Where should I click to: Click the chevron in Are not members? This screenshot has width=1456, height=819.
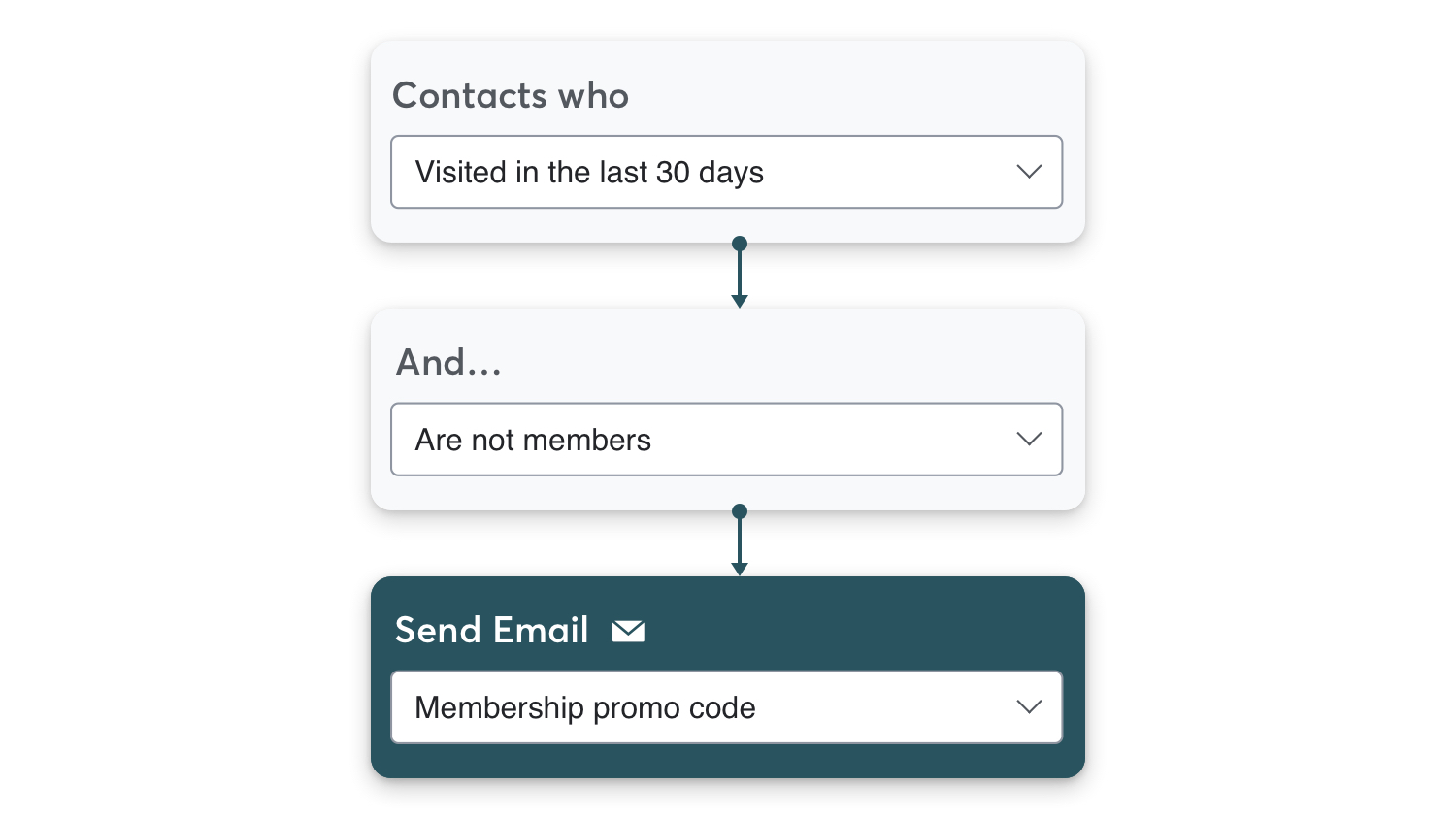tap(1029, 440)
